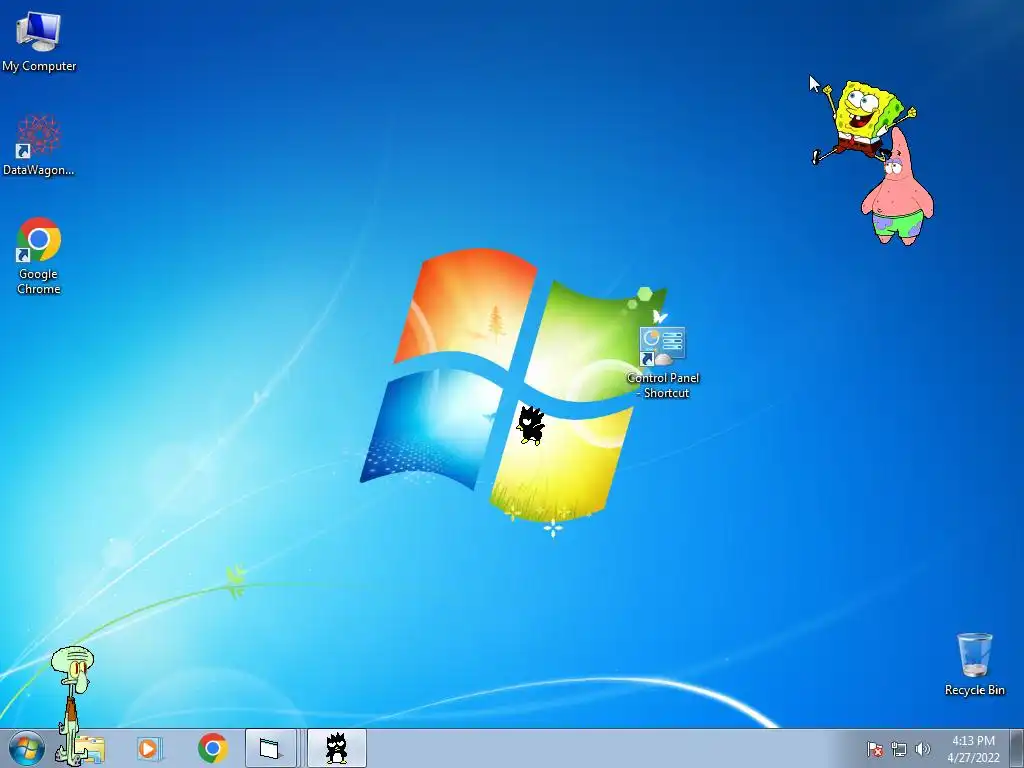Open the Windows Start menu orb
The image size is (1024, 768).
(x=27, y=748)
